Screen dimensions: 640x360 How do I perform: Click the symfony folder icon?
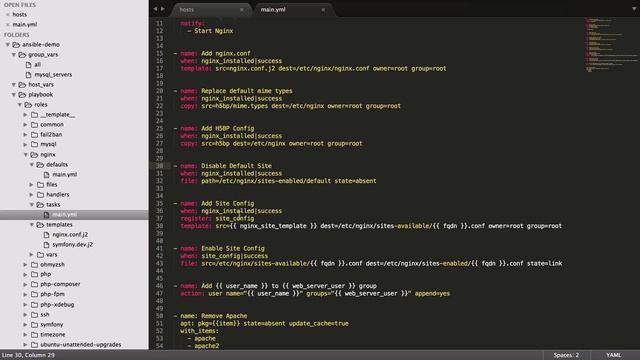pyautogui.click(x=34, y=324)
